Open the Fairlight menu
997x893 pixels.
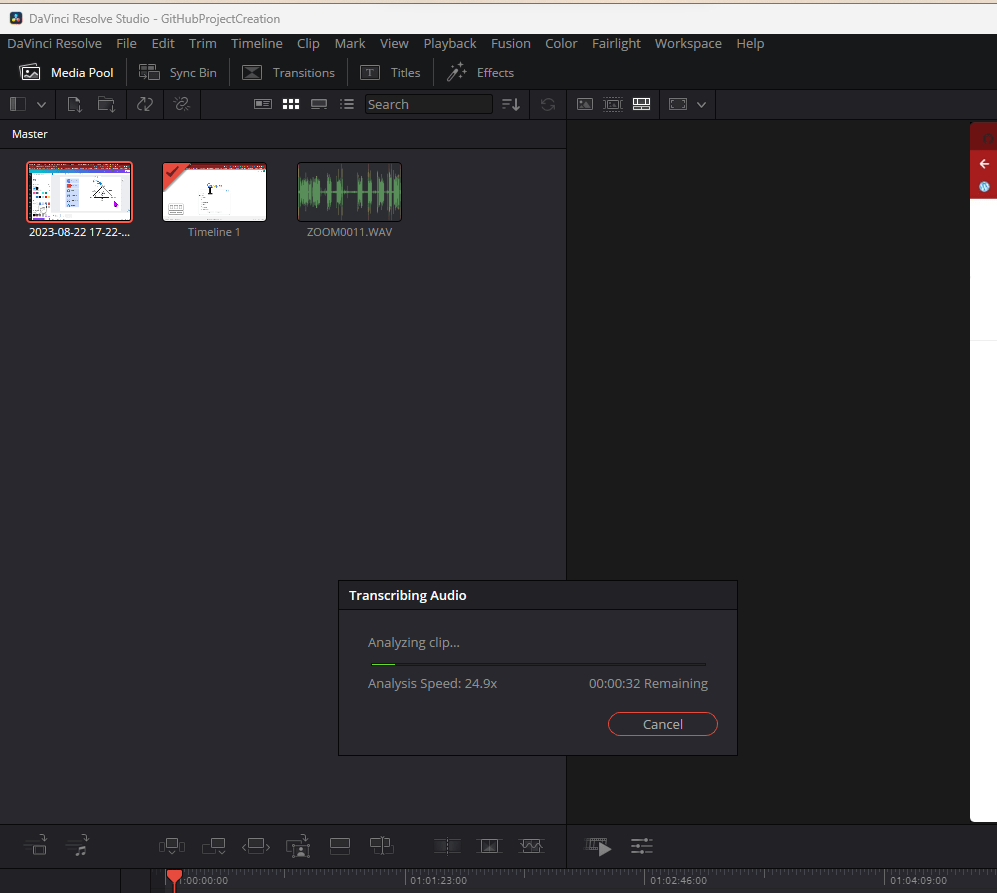(x=616, y=43)
